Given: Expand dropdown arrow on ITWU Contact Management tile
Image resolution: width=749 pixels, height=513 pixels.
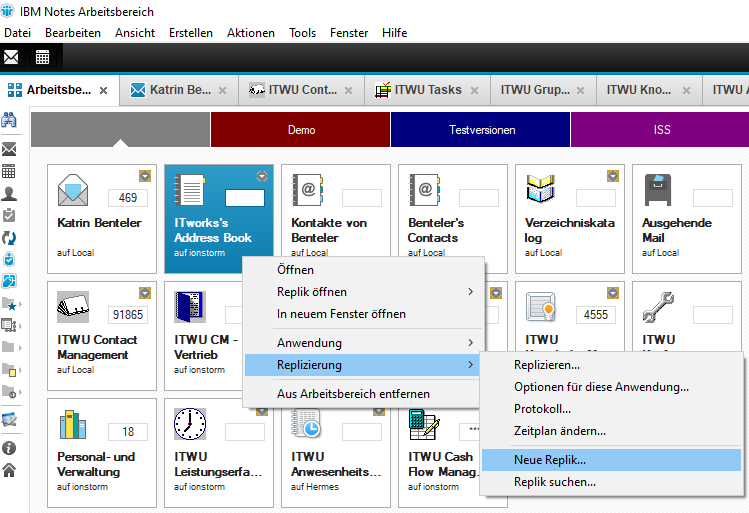Looking at the screenshot, I should click(145, 293).
